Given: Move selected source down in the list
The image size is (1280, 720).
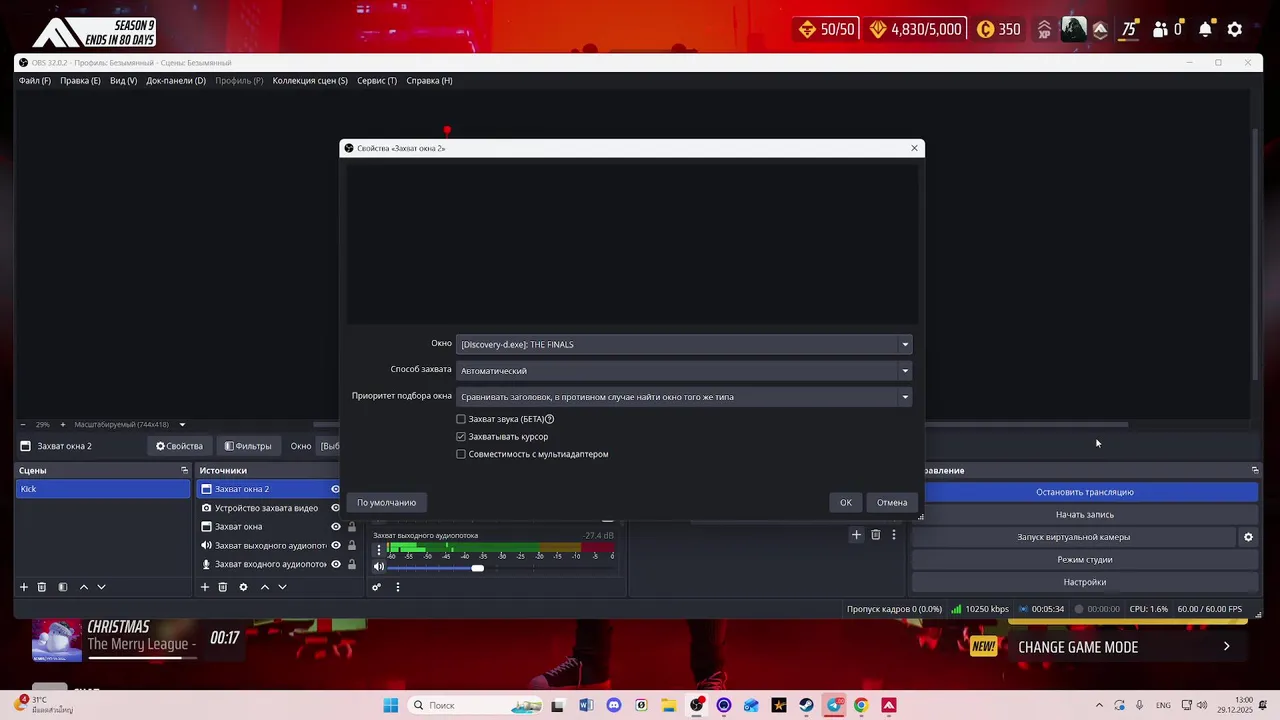Looking at the screenshot, I should (x=282, y=587).
